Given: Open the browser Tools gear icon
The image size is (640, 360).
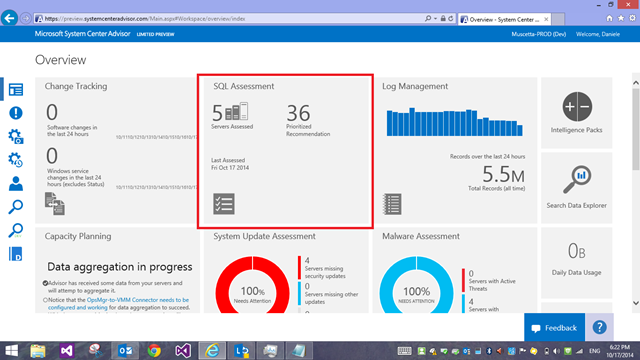Looking at the screenshot, I should pos(632,18).
